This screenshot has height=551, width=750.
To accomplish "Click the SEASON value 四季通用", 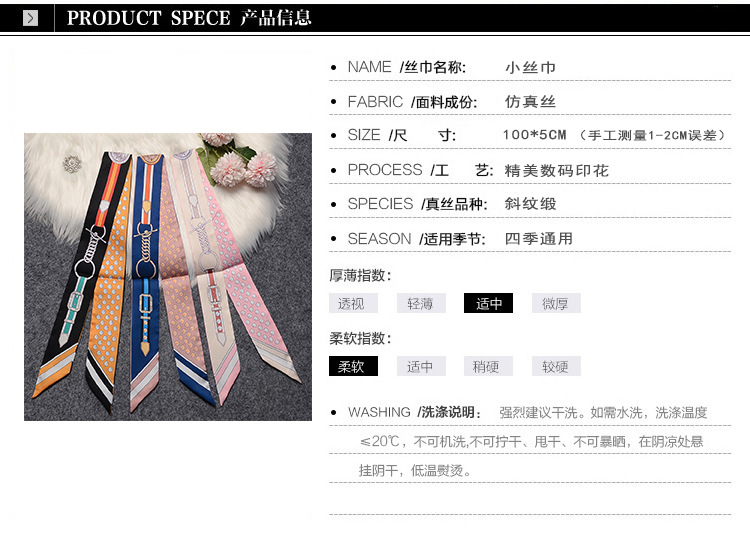I will [x=539, y=238].
